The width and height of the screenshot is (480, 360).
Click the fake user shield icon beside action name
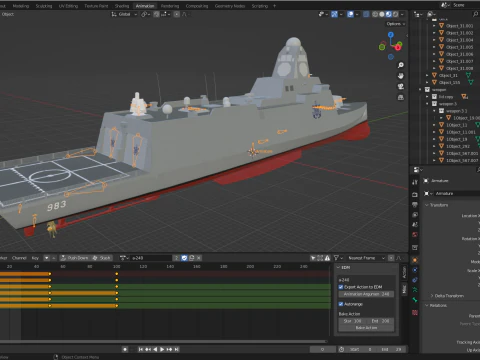(x=184, y=258)
